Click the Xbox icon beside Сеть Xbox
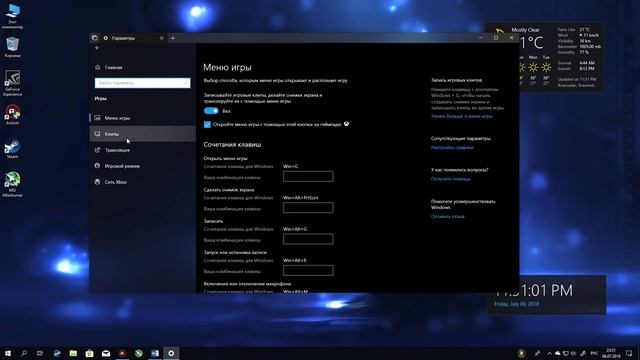 [x=98, y=182]
